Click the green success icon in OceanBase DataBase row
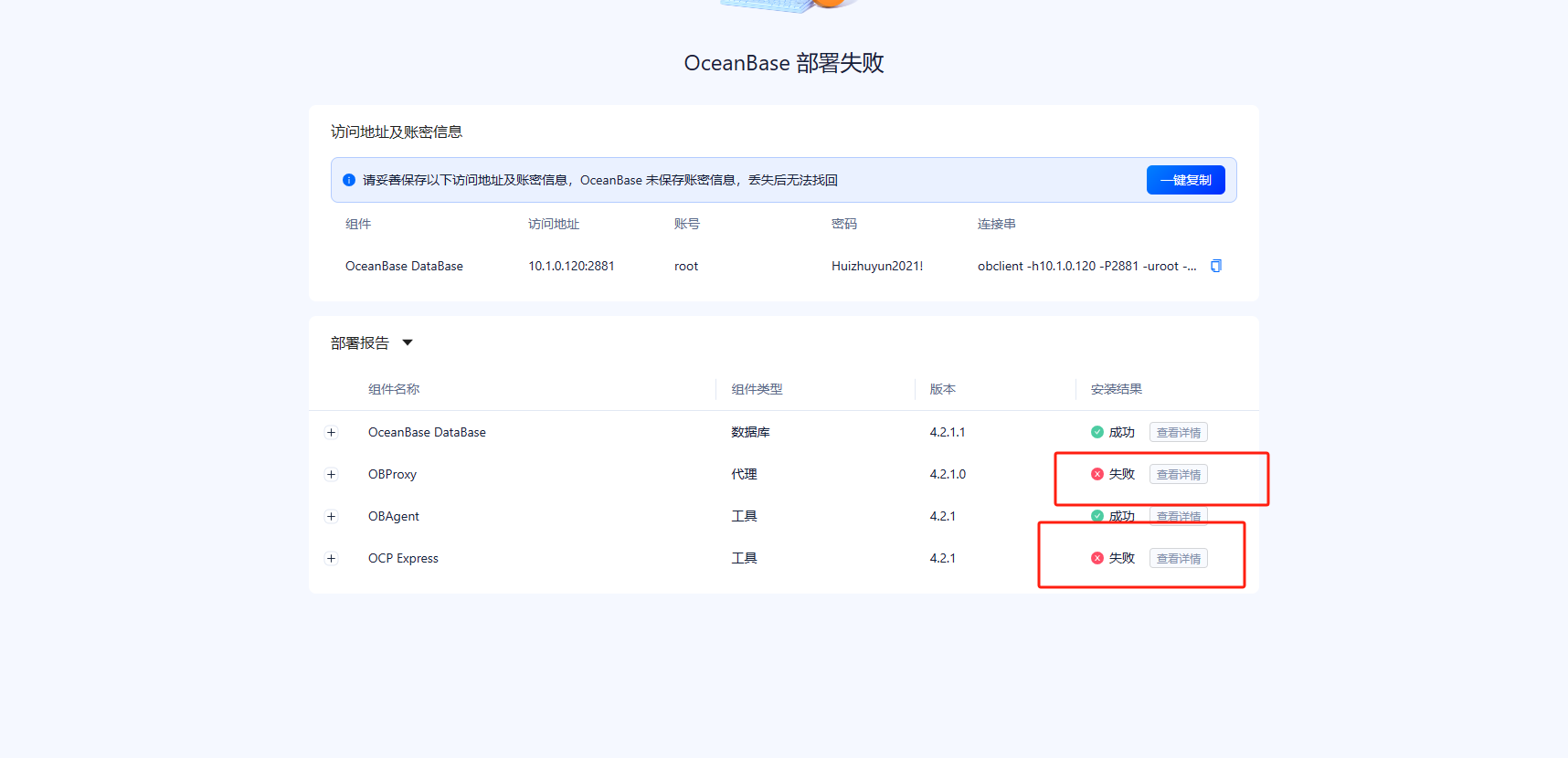Viewport: 1568px width, 758px height. pyautogui.click(x=1097, y=432)
